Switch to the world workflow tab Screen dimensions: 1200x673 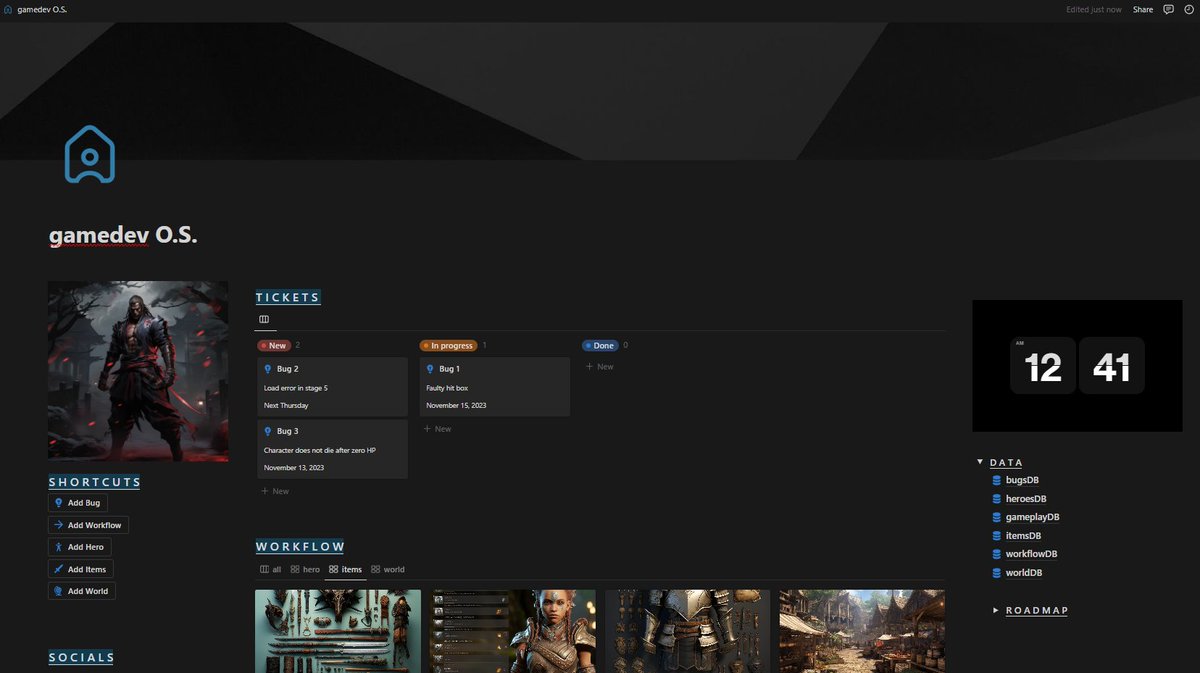388,569
